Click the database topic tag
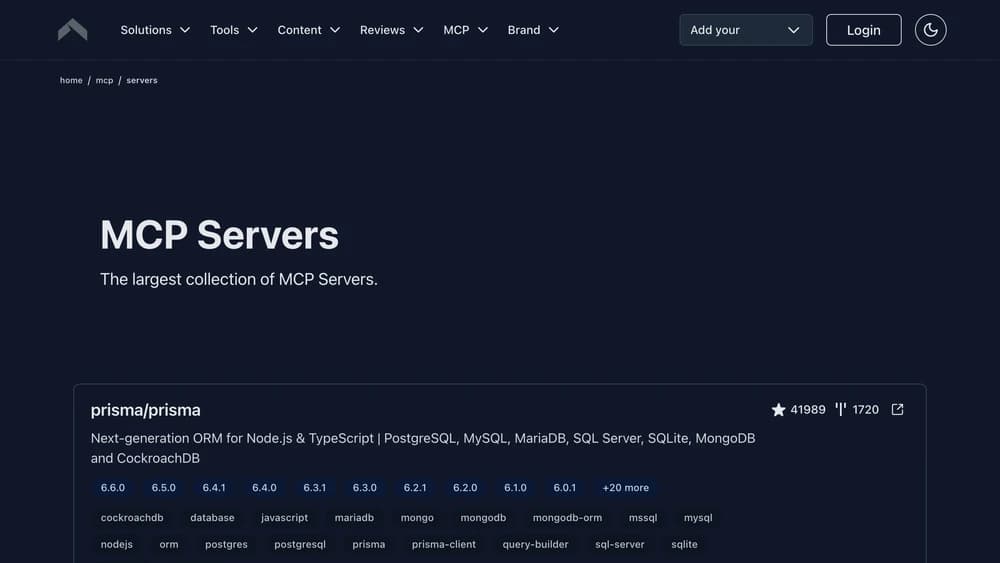Viewport: 1000px width, 563px height. click(x=212, y=518)
